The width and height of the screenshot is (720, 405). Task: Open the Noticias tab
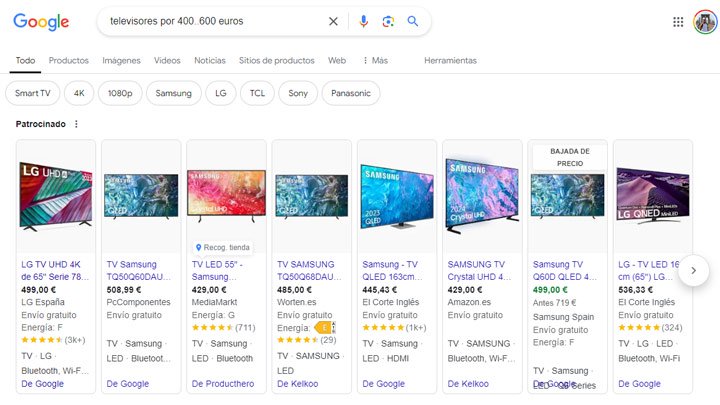click(210, 61)
